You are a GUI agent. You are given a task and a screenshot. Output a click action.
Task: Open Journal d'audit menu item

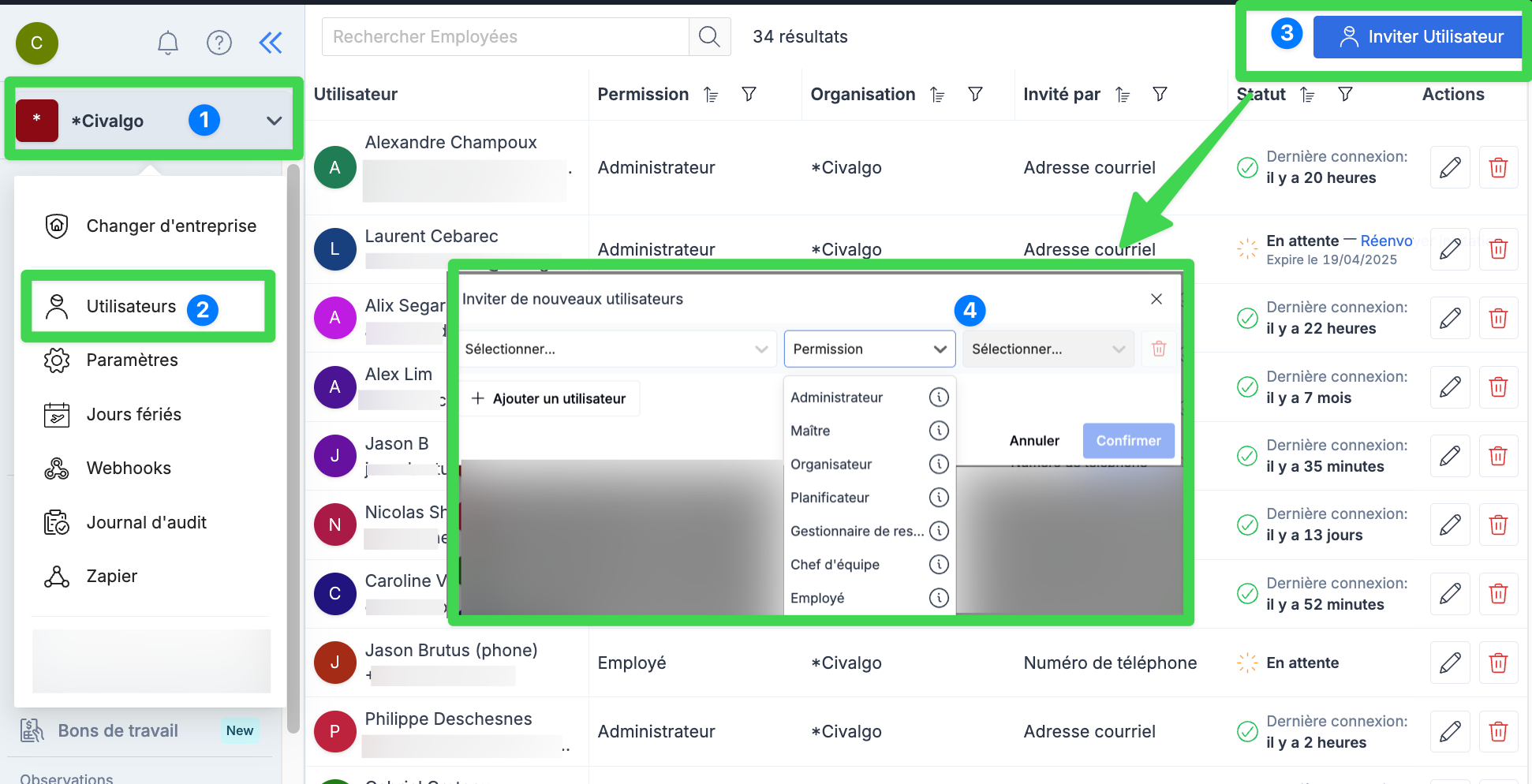tap(146, 523)
